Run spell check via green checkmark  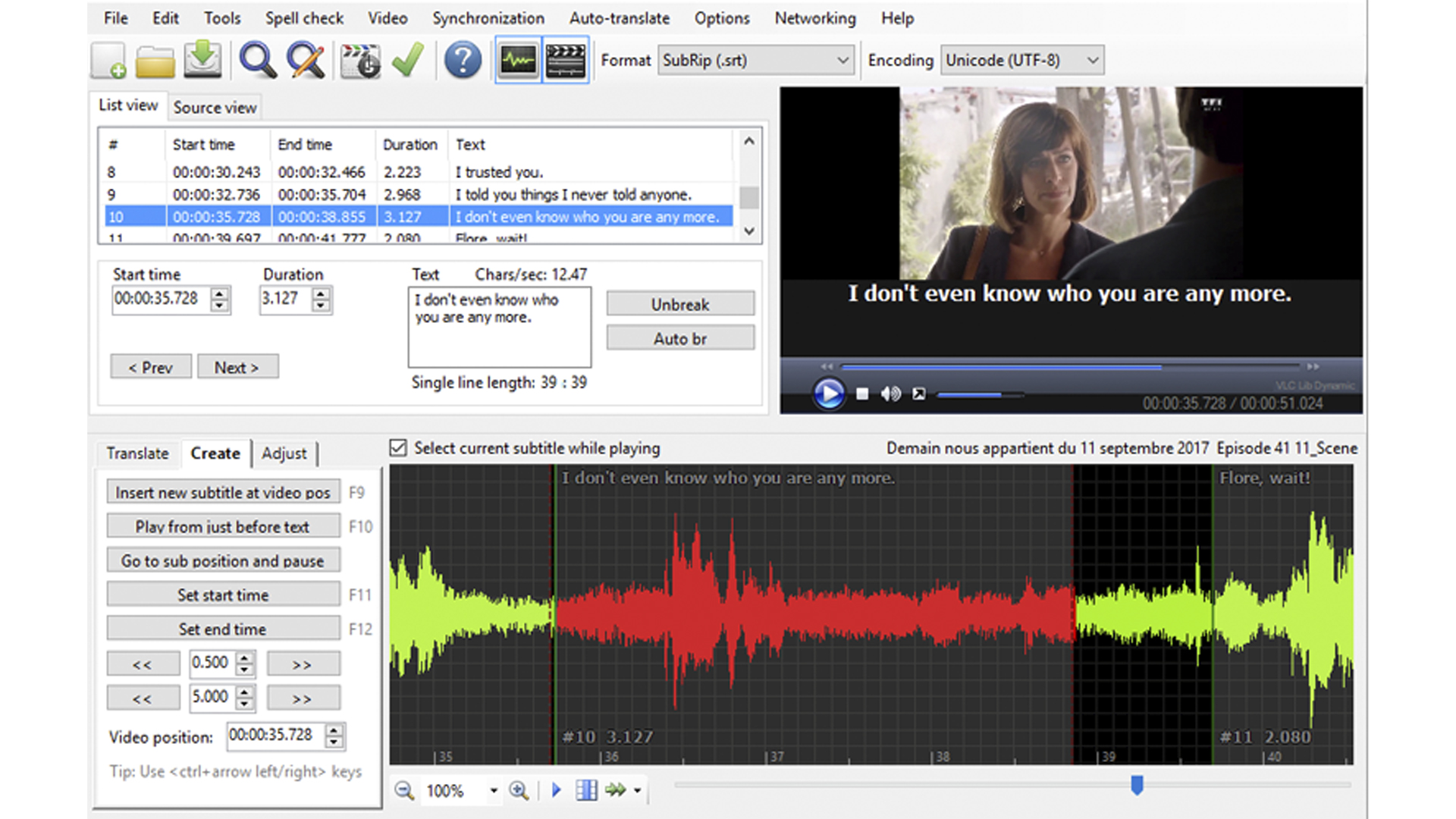(x=408, y=61)
